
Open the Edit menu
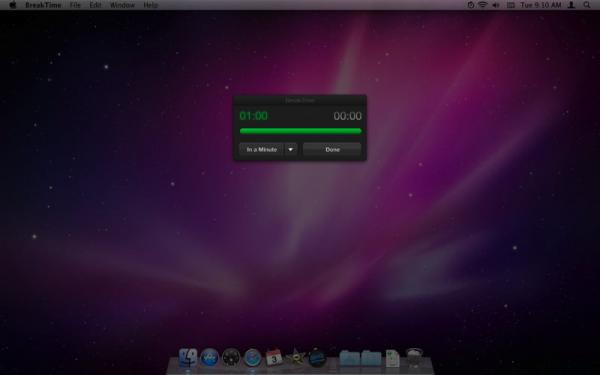pyautogui.click(x=95, y=5)
